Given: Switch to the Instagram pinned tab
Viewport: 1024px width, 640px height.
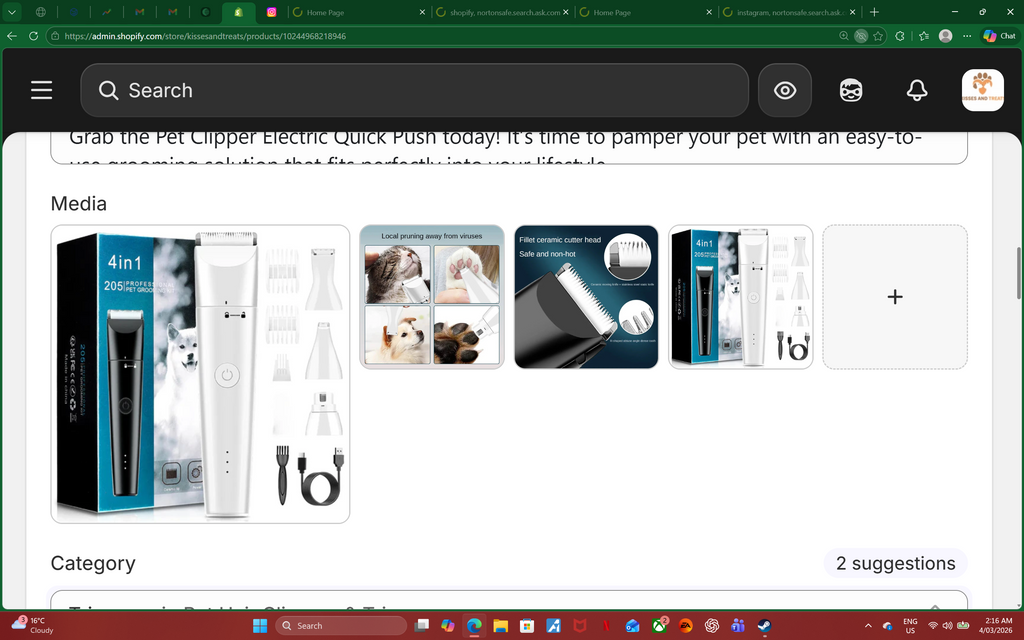Looking at the screenshot, I should click(271, 12).
